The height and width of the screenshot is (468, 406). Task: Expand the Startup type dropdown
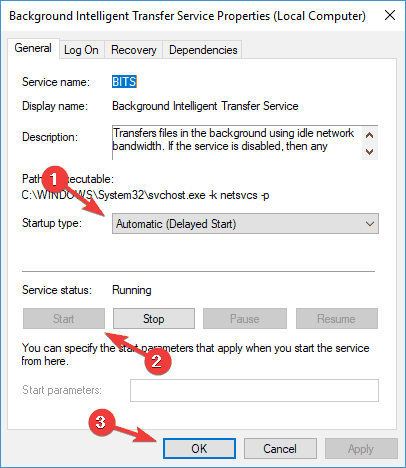tap(245, 224)
